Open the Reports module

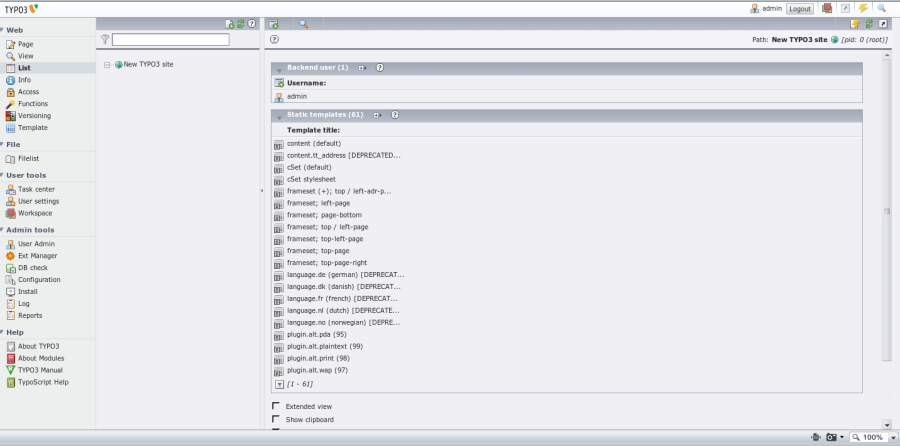coord(30,315)
